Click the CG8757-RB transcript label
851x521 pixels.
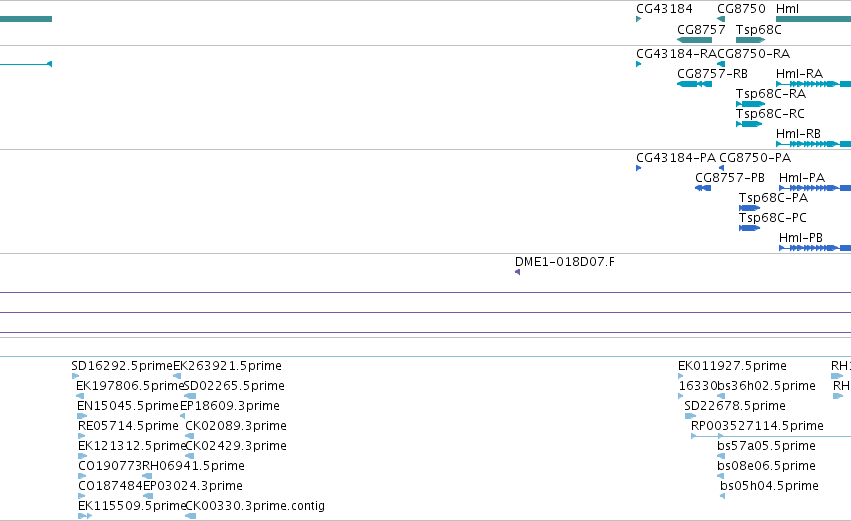tap(712, 74)
